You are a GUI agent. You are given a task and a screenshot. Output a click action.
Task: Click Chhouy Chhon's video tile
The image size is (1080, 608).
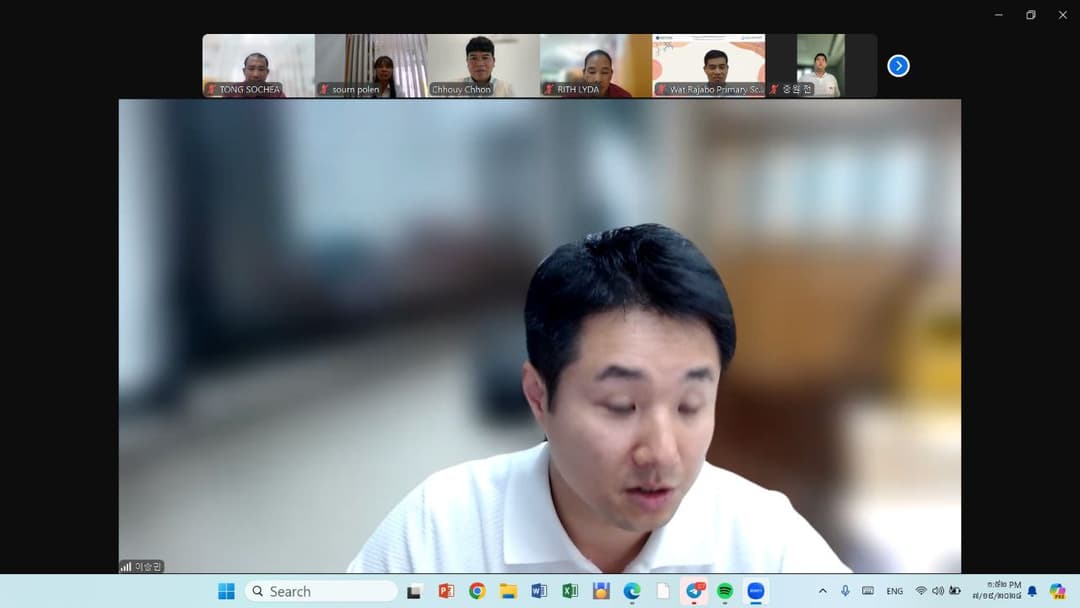coord(483,66)
